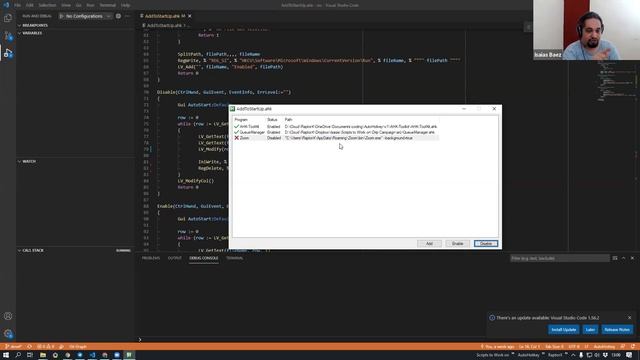Open the Help menu
Screen dimensions: 640x360
pyautogui.click(x=125, y=5)
